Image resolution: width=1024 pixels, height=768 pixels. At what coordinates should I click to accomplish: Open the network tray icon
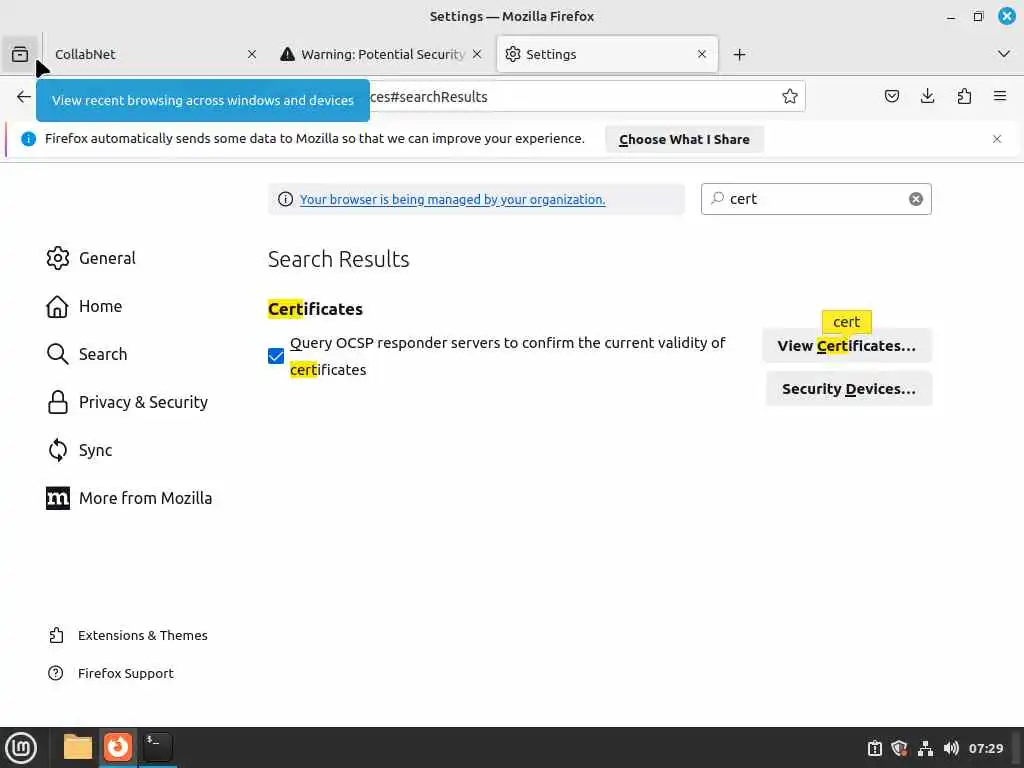(x=925, y=748)
